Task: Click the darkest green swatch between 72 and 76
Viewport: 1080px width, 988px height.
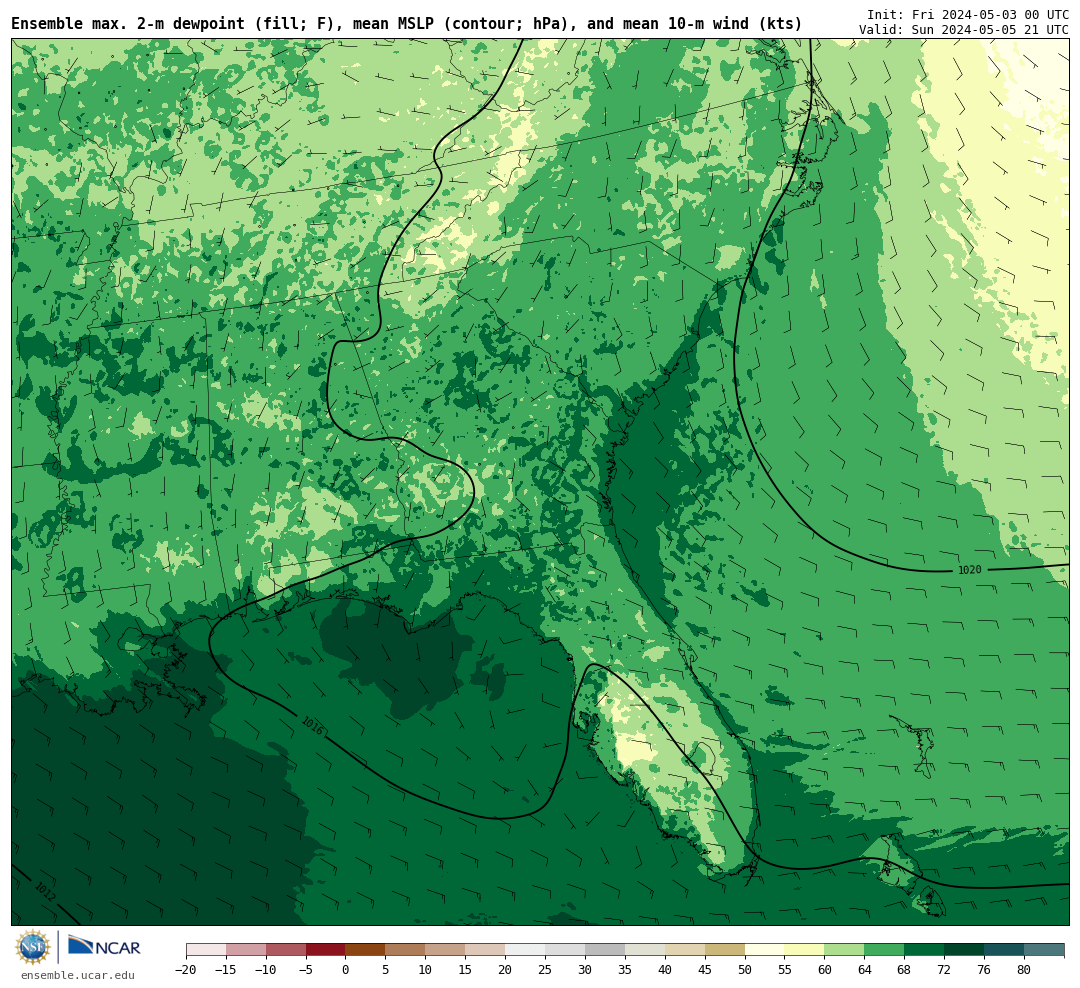Action: 965,950
